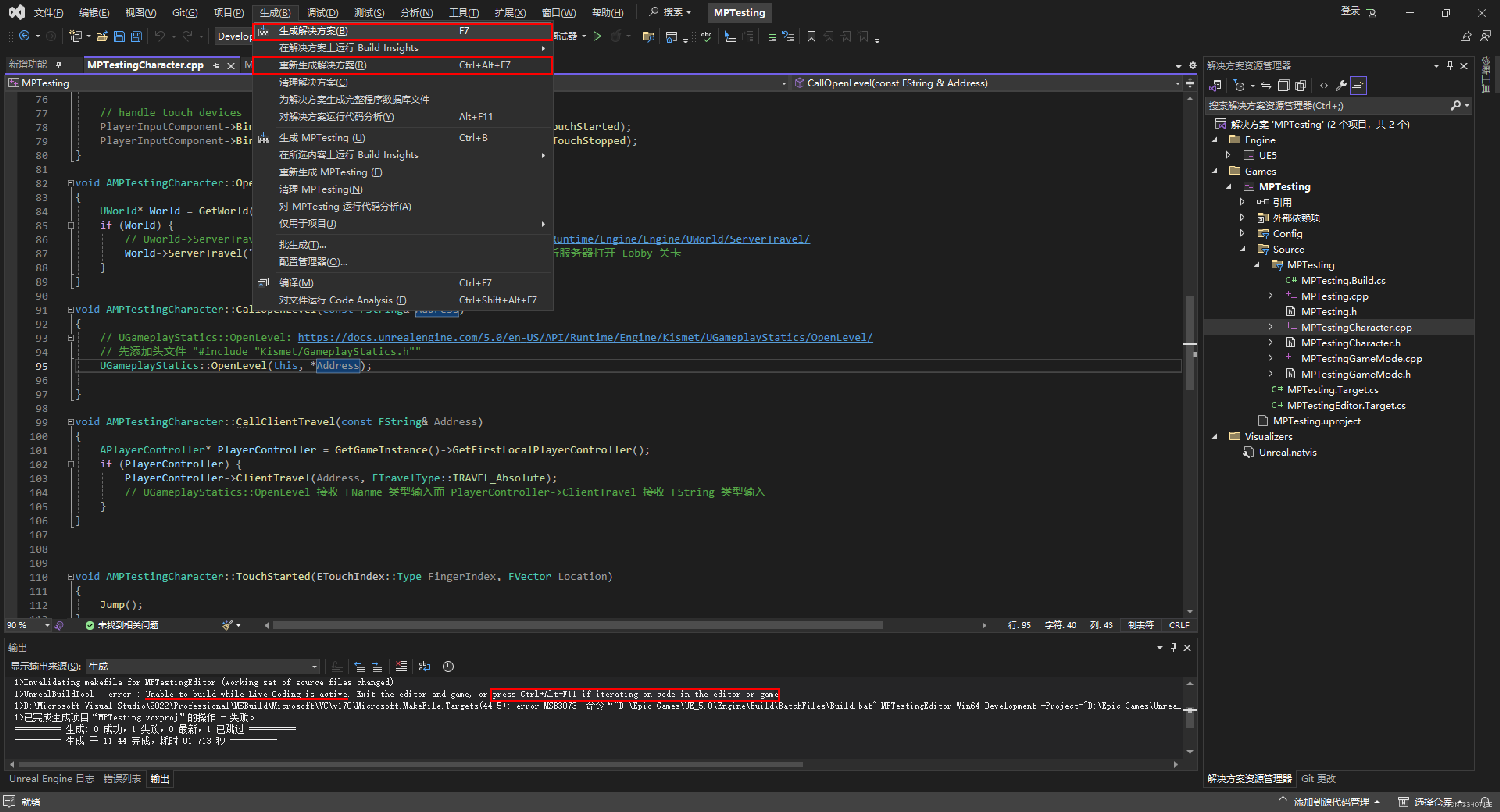This screenshot has width=1500, height=812.
Task: Close the MPTestingCharacter.cpp tab
Action: tap(231, 66)
